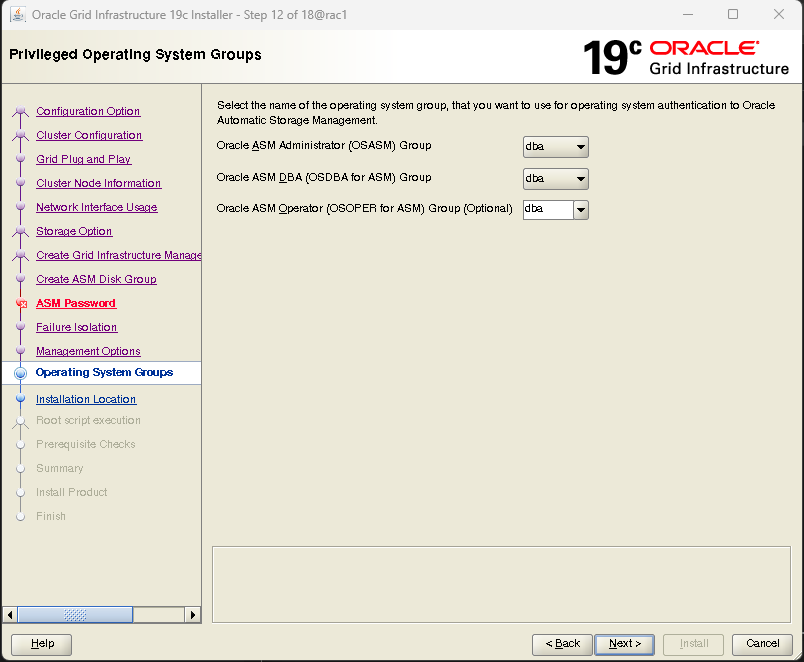Maximize the installer window
The height and width of the screenshot is (662, 804).
pos(733,14)
